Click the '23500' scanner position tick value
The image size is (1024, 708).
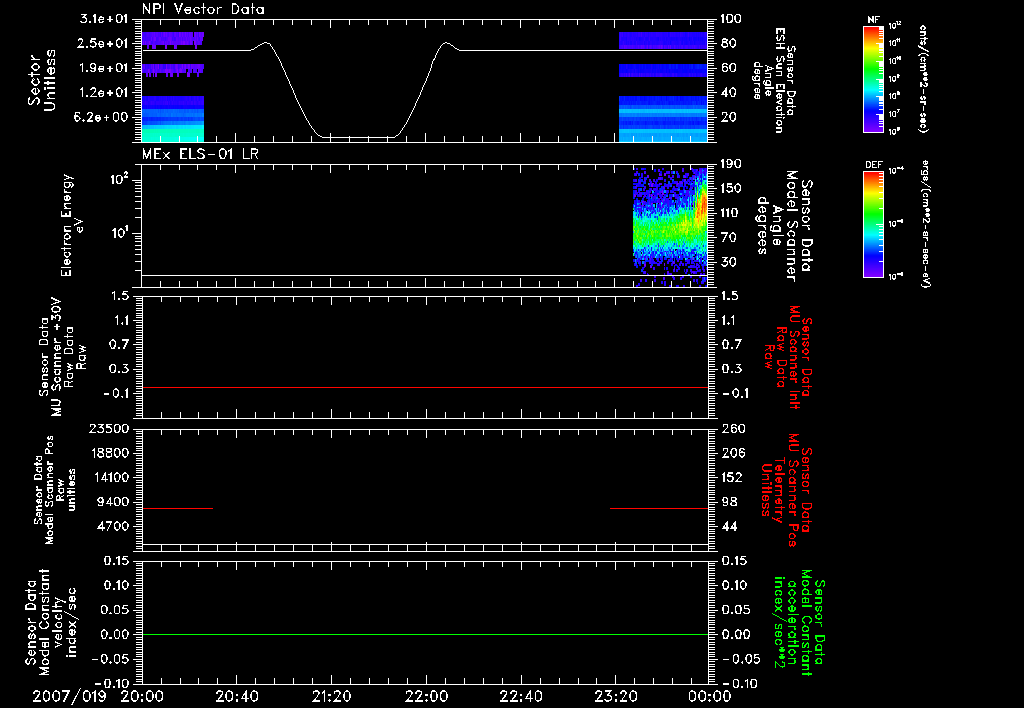pos(110,428)
